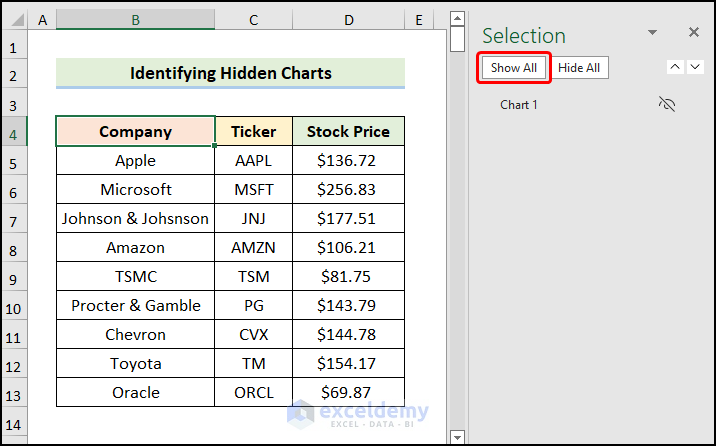Screen dimensions: 716x446
Task: Select row 2 header
Action: [13, 75]
